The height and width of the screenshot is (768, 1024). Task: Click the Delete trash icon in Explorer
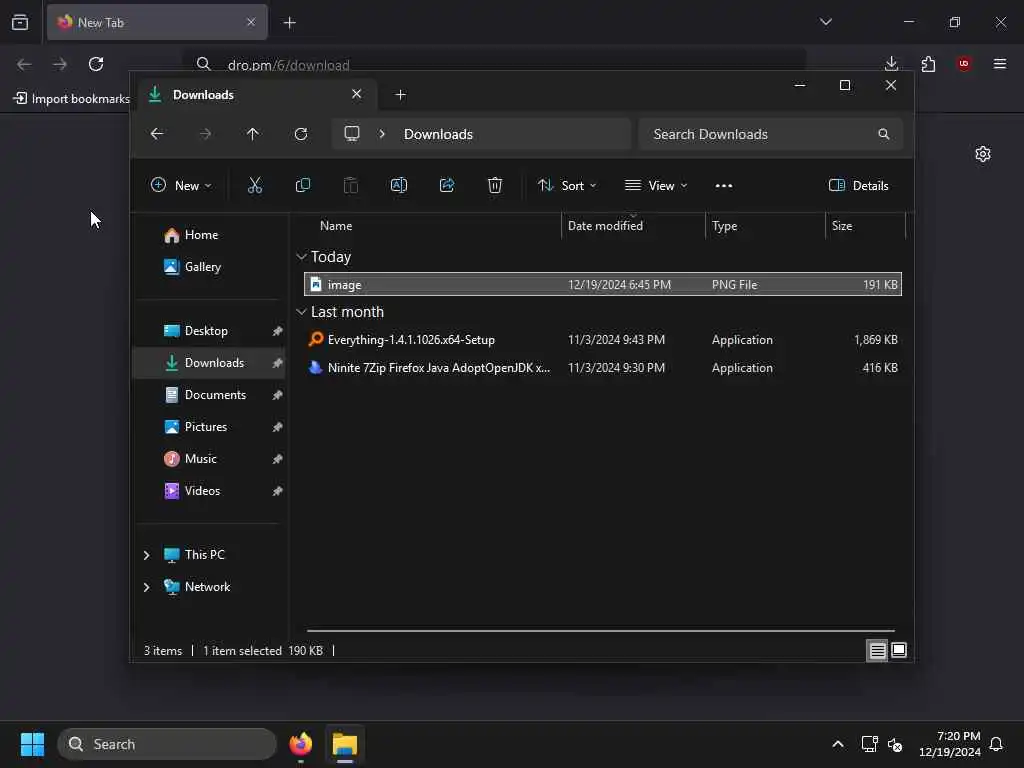[495, 185]
